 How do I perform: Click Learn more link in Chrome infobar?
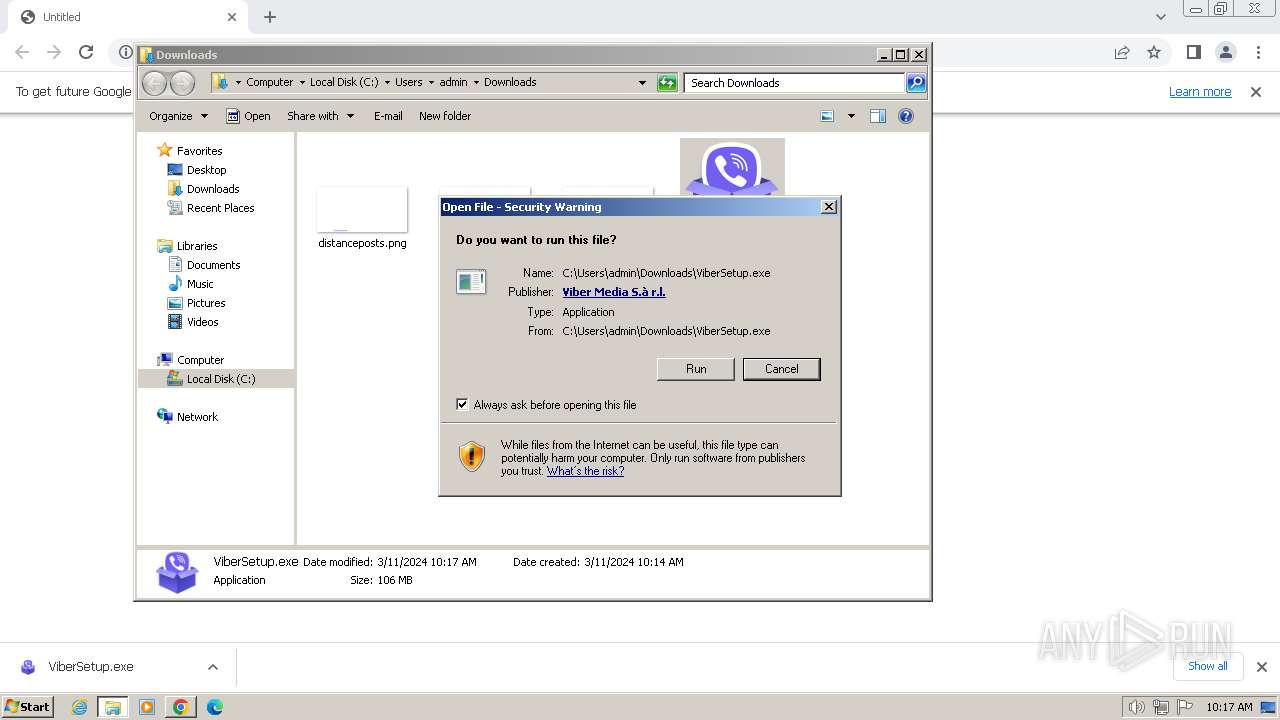(1200, 92)
